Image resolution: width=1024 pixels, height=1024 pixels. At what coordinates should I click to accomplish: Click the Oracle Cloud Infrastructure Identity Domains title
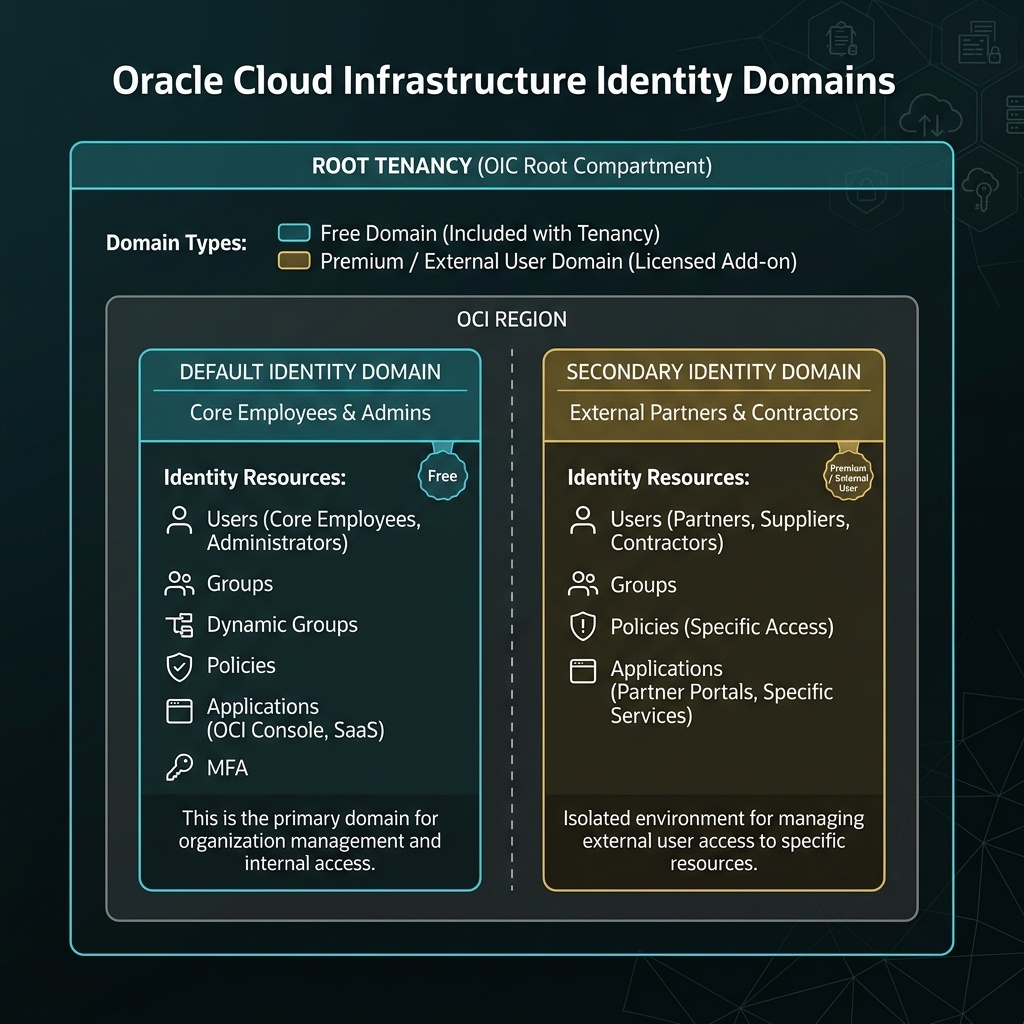(504, 81)
